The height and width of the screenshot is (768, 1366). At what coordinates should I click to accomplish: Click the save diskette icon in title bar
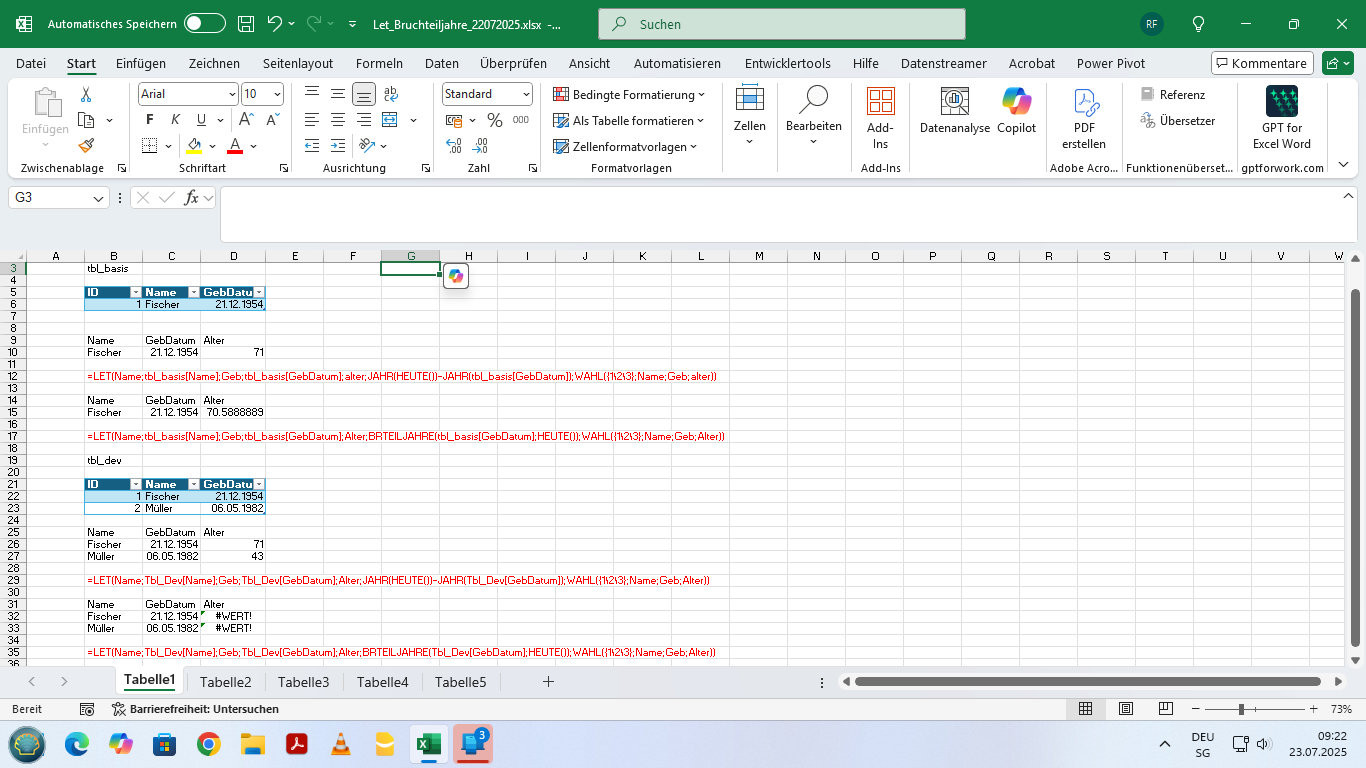246,23
